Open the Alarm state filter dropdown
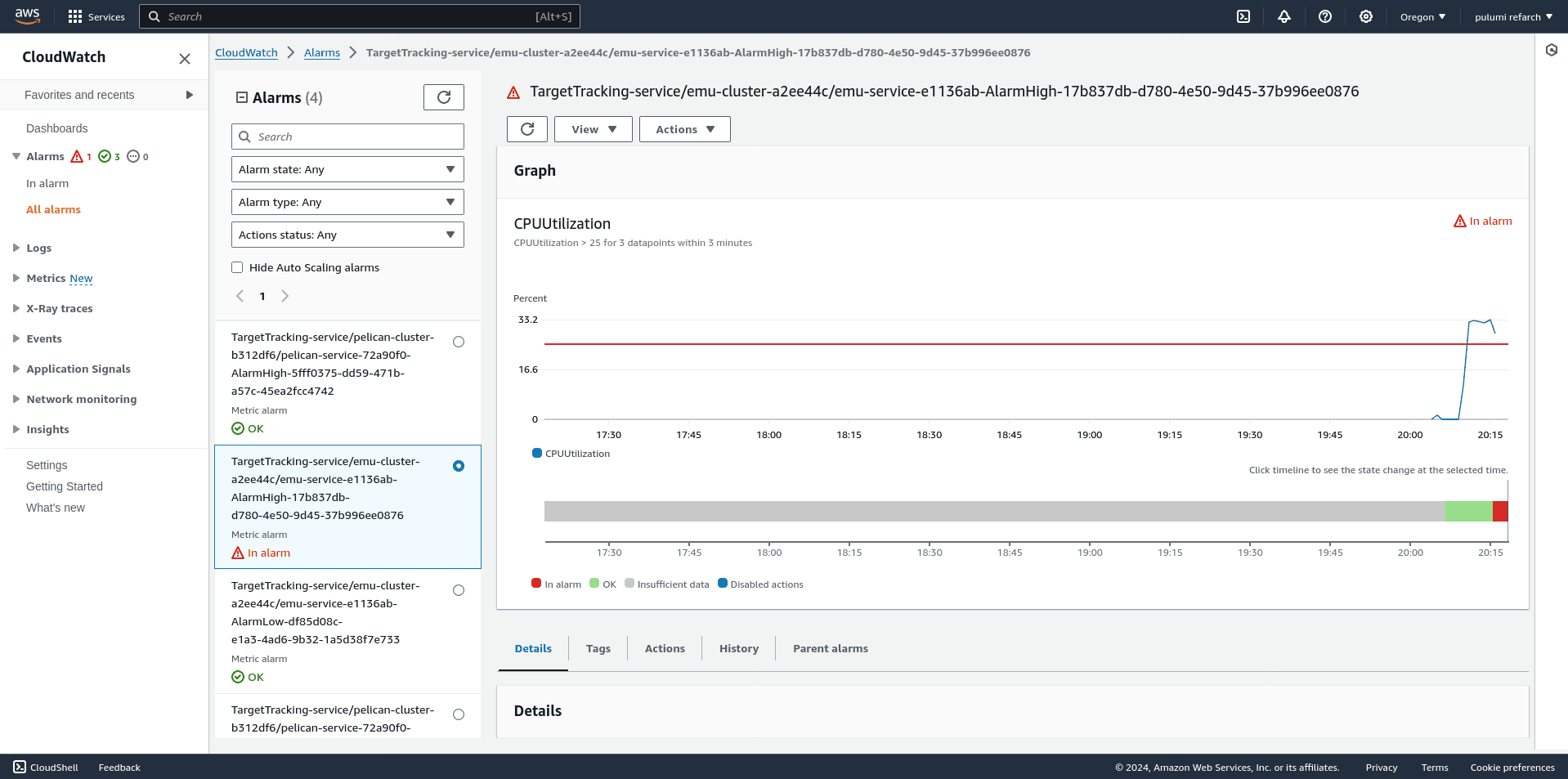1568x779 pixels. (347, 169)
